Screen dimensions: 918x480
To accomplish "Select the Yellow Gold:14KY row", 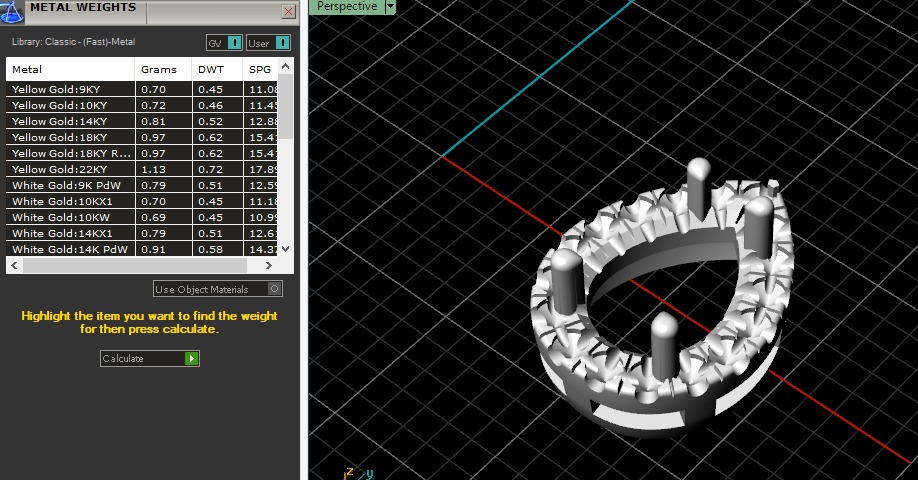I will click(x=142, y=121).
